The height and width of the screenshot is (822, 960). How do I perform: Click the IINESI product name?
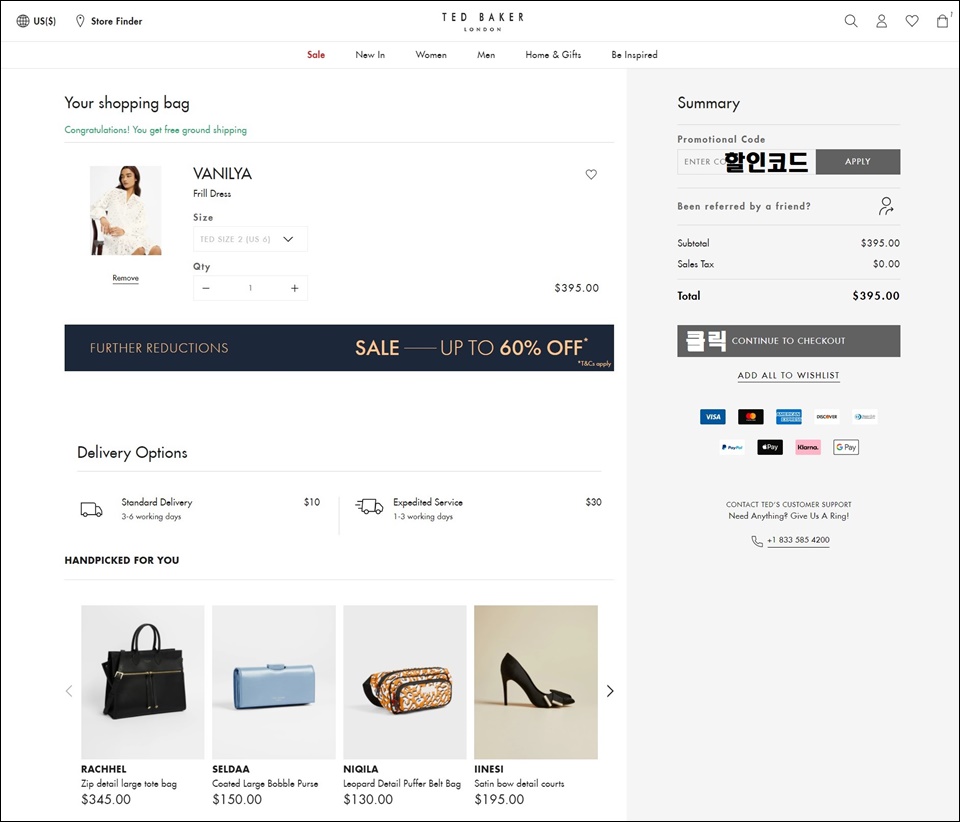489,769
